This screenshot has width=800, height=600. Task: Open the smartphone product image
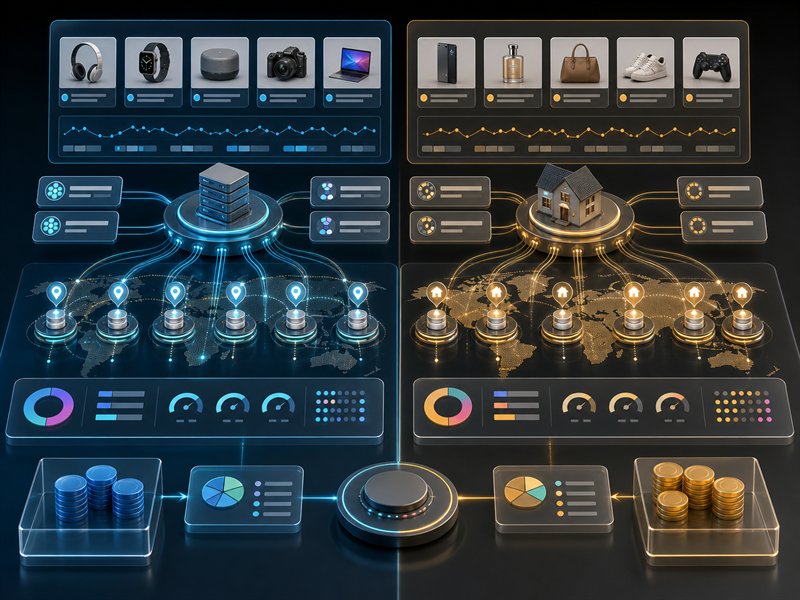(446, 63)
